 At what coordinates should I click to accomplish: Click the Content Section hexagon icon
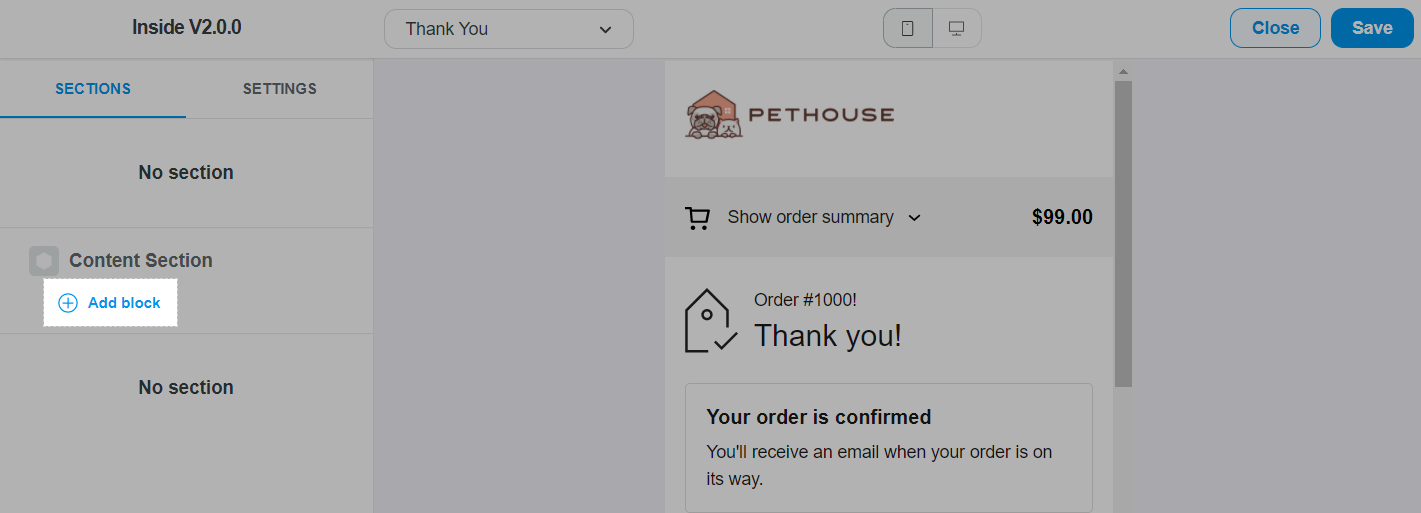tap(44, 261)
